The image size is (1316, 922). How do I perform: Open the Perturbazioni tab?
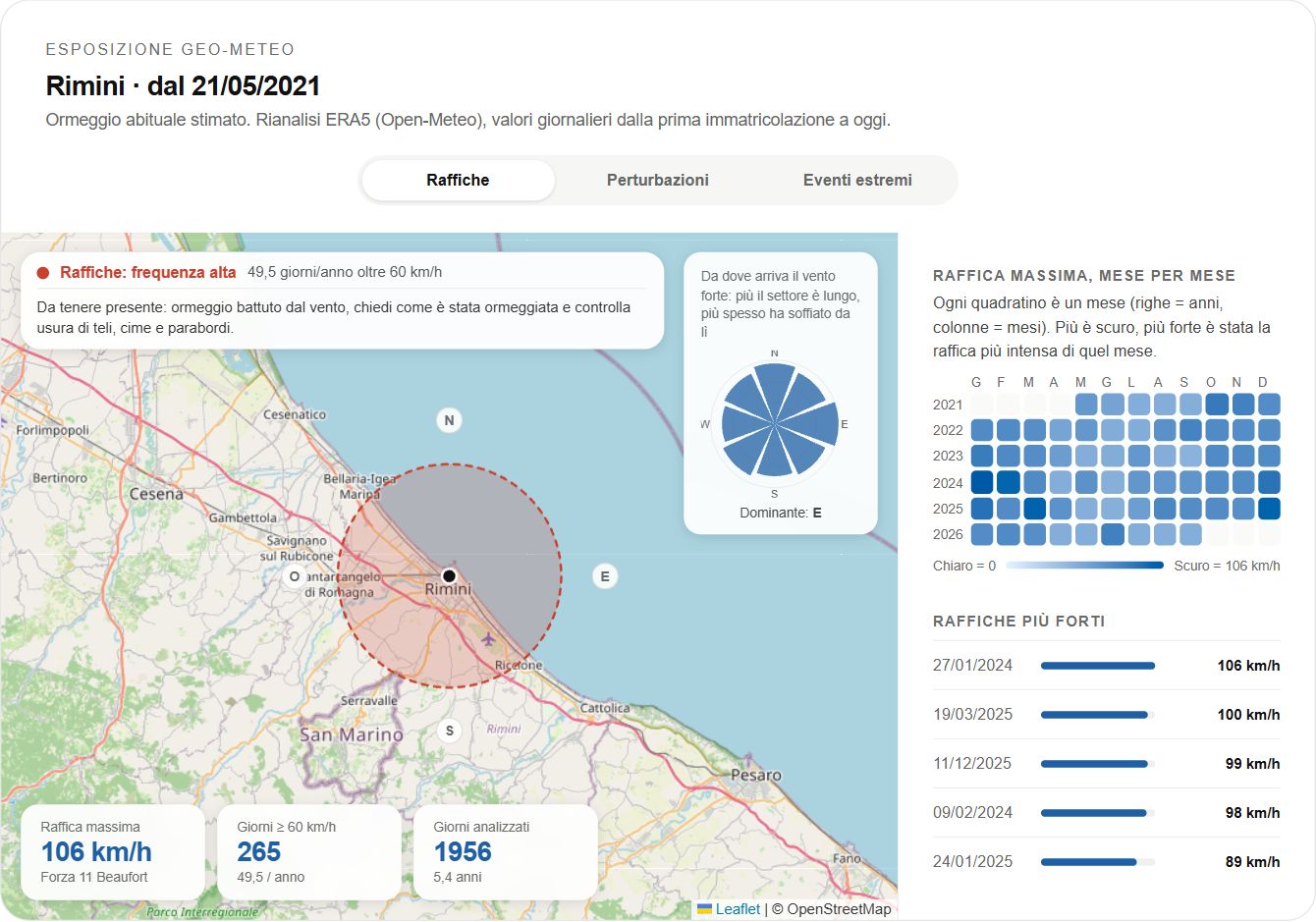(657, 180)
